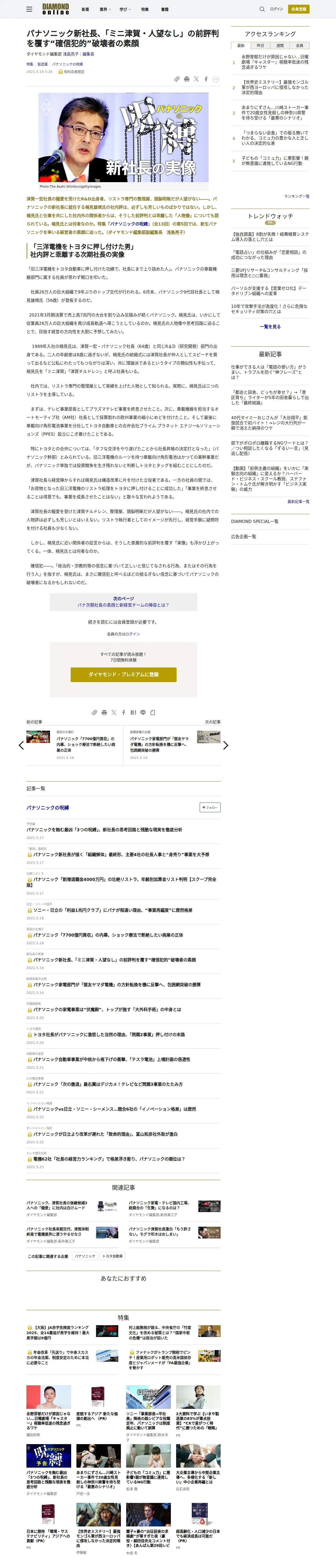Viewport: 336px width, 1568px height.
Task: Select the 昨日 ranking tab
Action: [260, 46]
